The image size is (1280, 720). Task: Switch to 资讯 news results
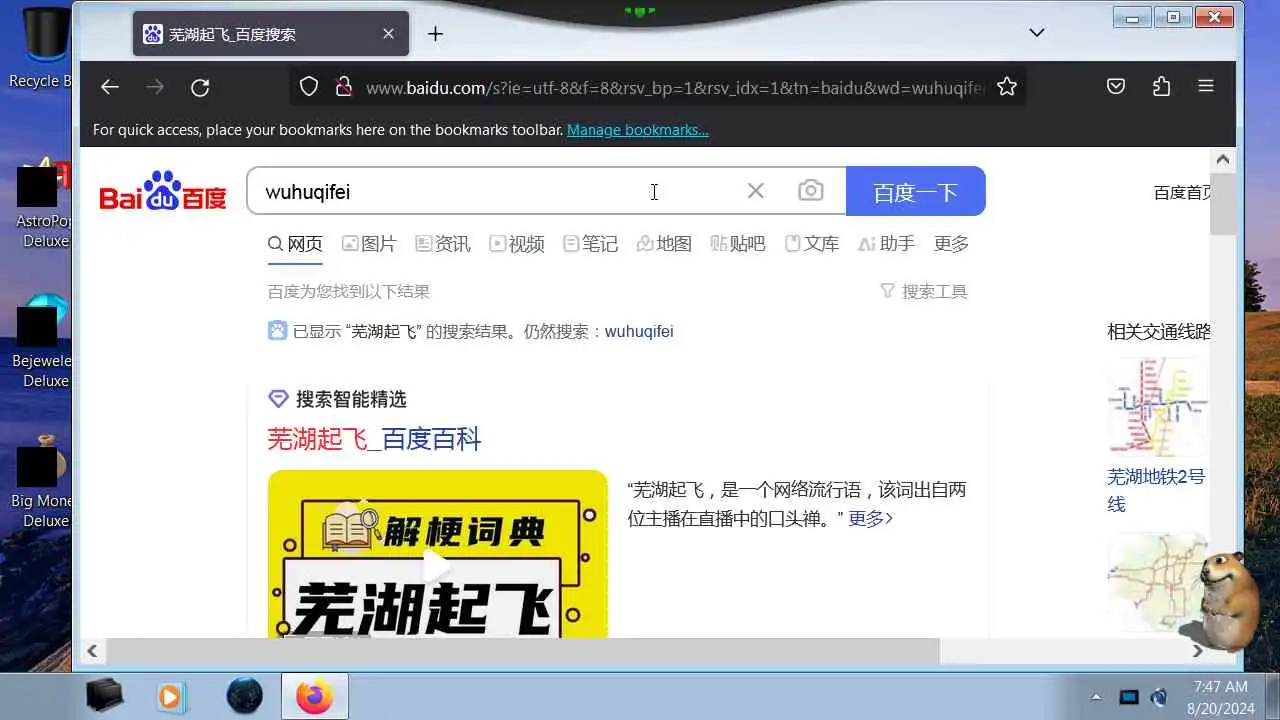(443, 244)
